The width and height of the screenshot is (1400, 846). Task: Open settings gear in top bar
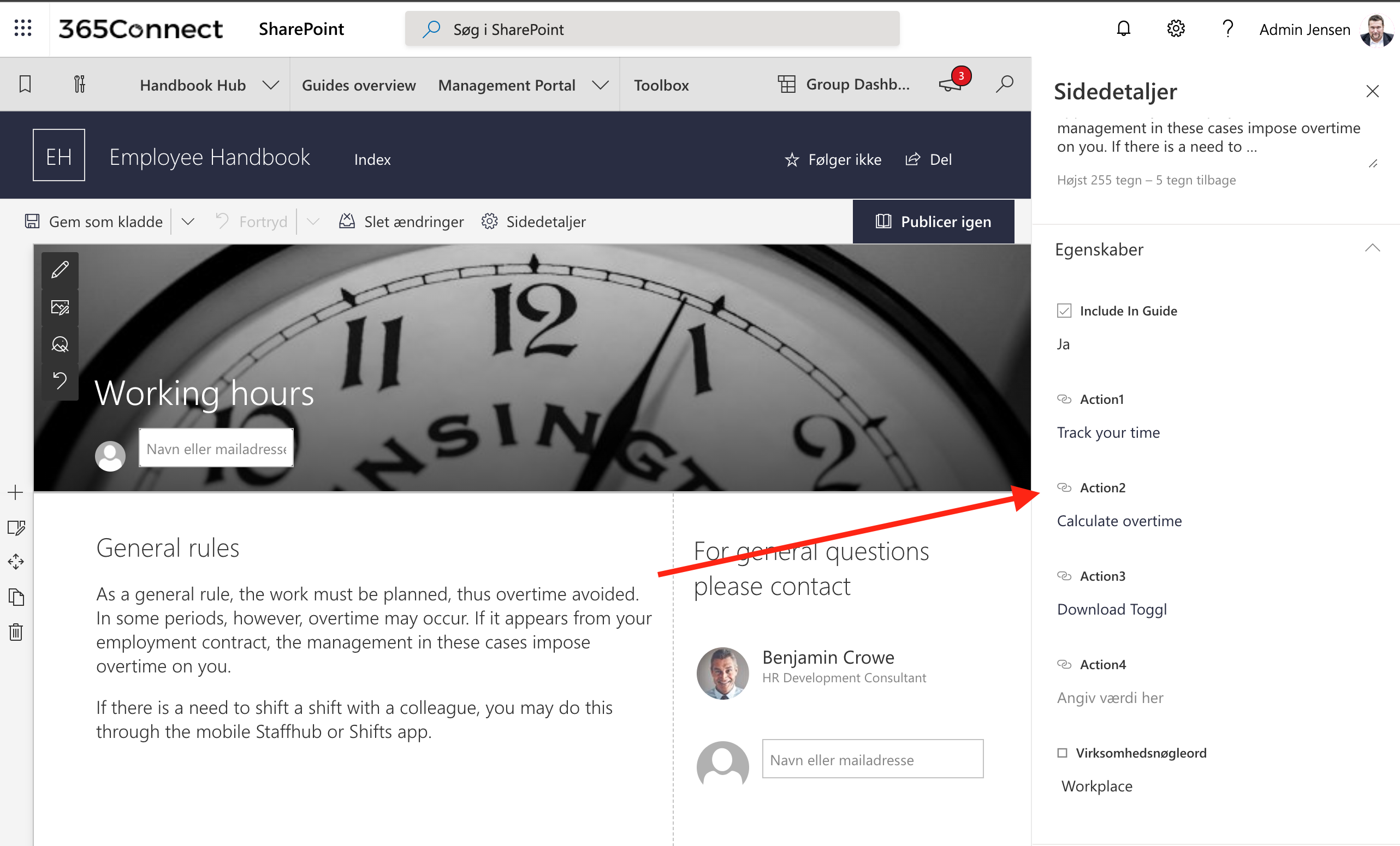1176,28
